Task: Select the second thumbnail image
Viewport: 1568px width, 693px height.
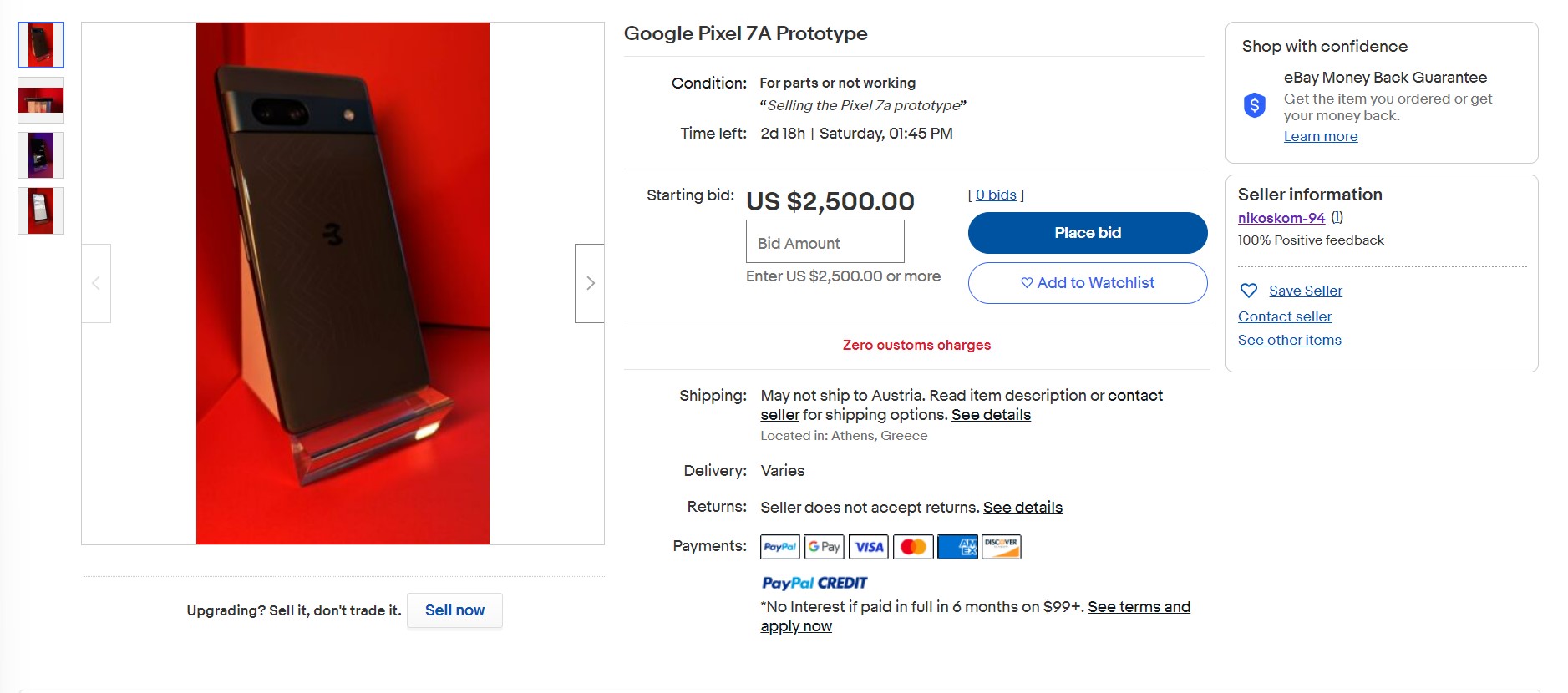Action: tap(41, 100)
